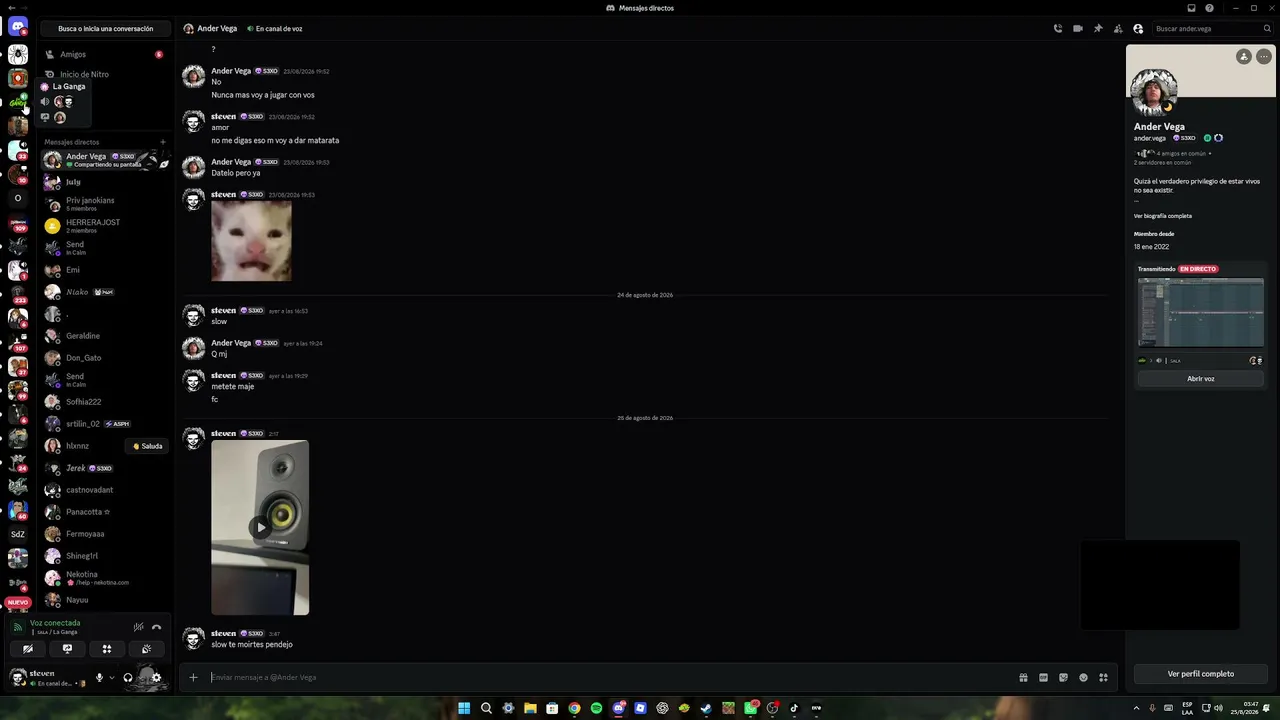Screen dimensions: 1280x720
Task: Hide the user profile side panel
Action: (x=1138, y=29)
